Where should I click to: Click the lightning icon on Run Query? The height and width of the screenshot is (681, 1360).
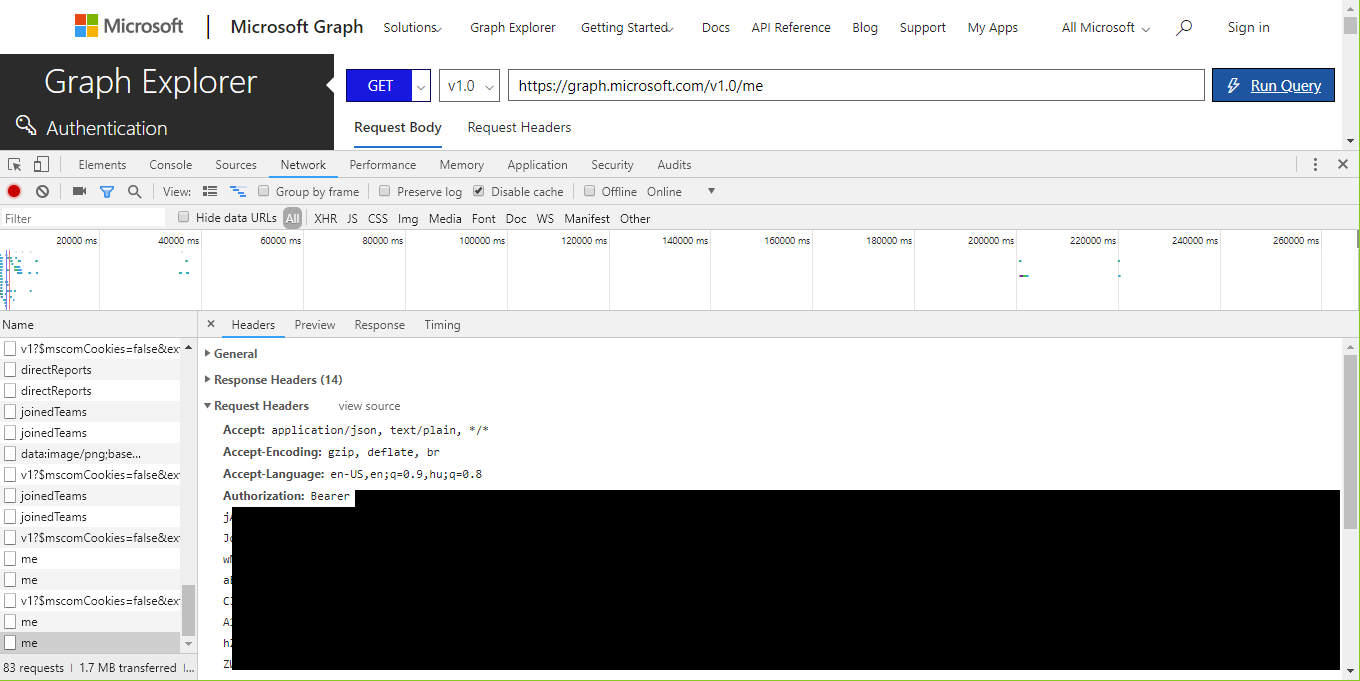coord(1233,86)
